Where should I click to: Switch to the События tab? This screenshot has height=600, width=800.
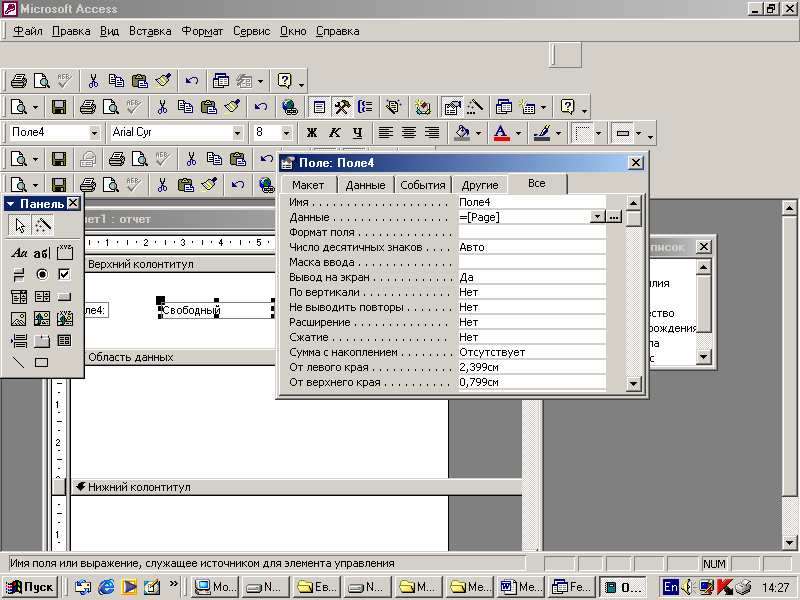[422, 185]
